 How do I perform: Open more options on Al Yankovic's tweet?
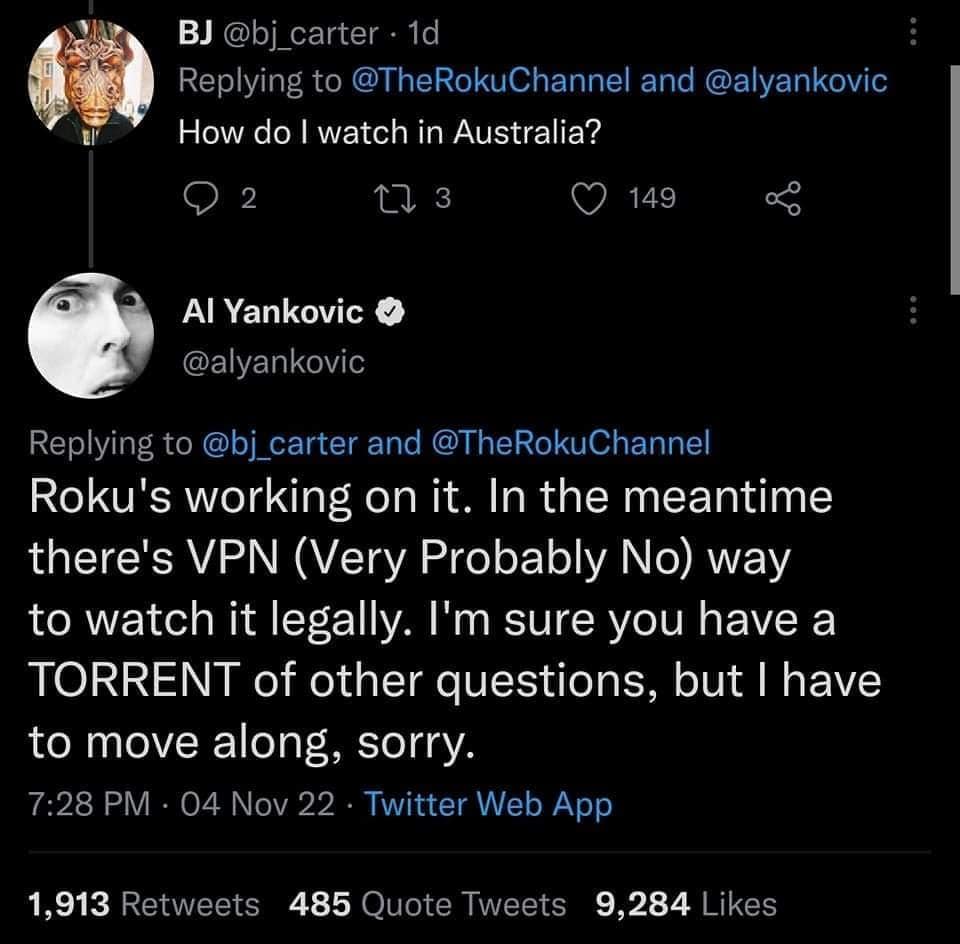tap(911, 312)
